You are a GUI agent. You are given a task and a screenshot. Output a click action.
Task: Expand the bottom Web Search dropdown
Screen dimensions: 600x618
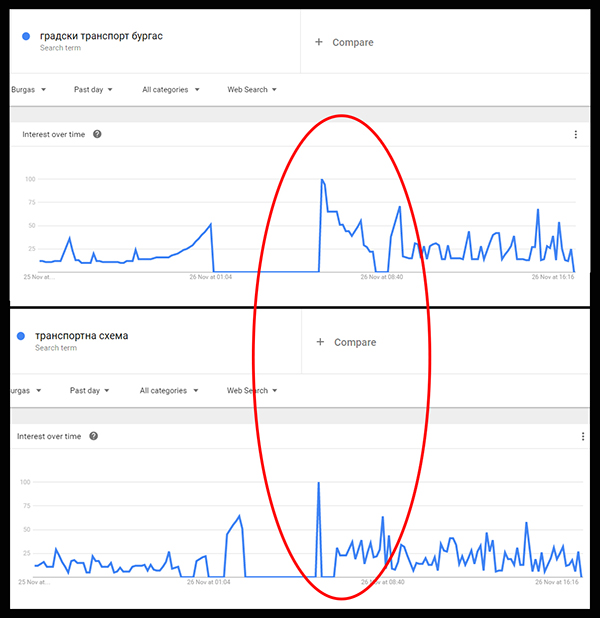click(252, 390)
